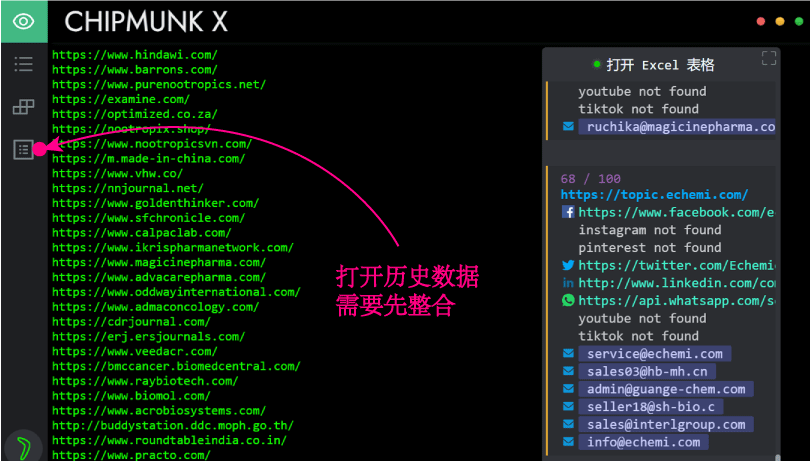This screenshot has width=810, height=461.
Task: Click https://www.oddwayinternational.com/ URL
Action: point(176,291)
